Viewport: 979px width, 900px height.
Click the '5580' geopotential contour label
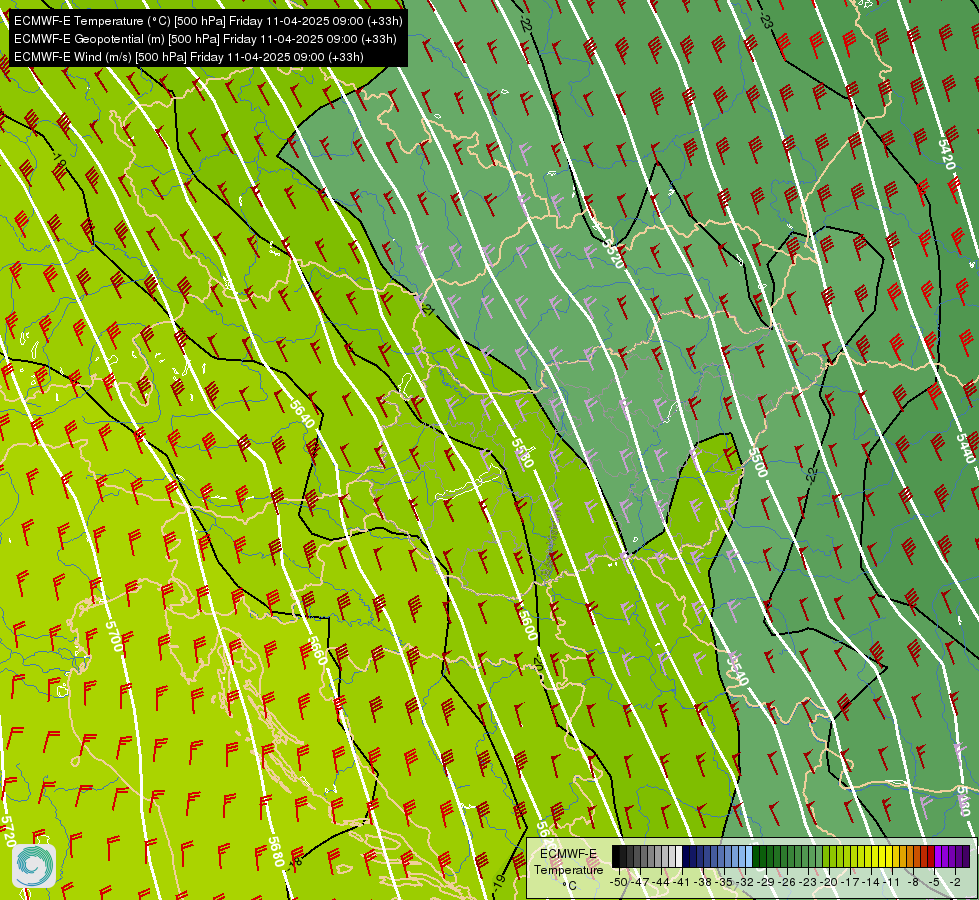pos(523,453)
